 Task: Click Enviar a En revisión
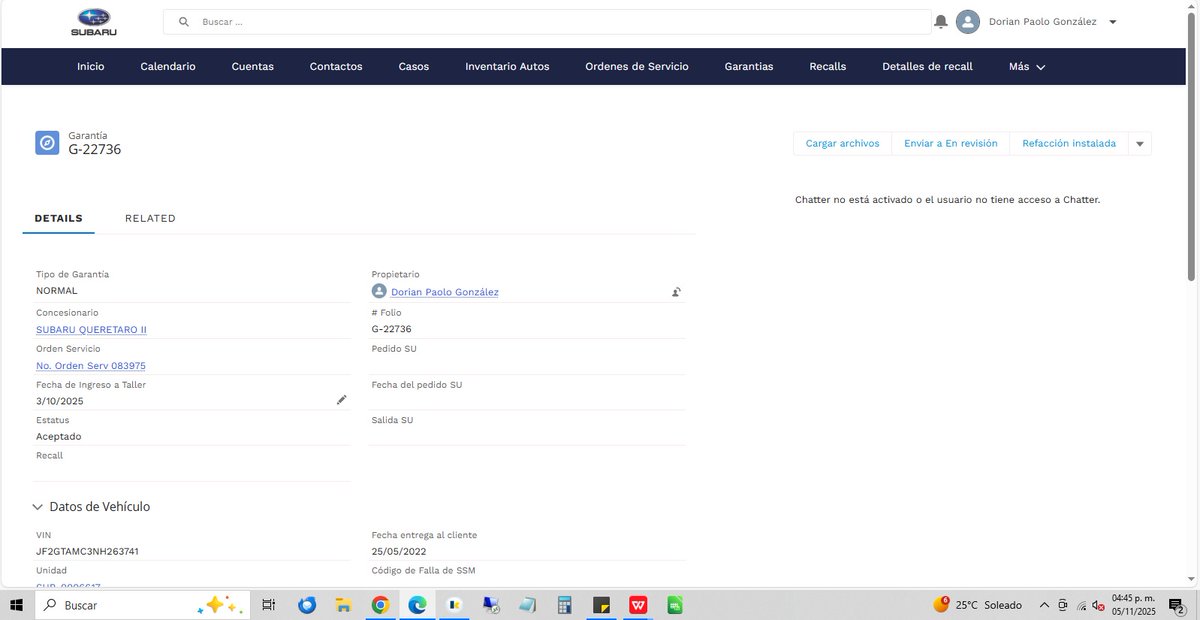(951, 144)
